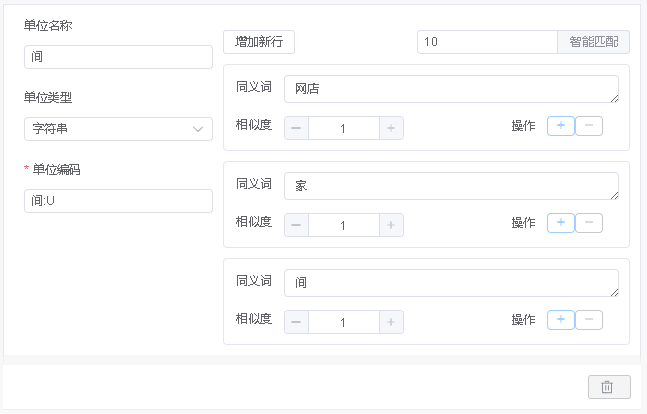The image size is (647, 414).
Task: Open the 单位类型 dropdown showing 字符串
Action: [x=118, y=129]
